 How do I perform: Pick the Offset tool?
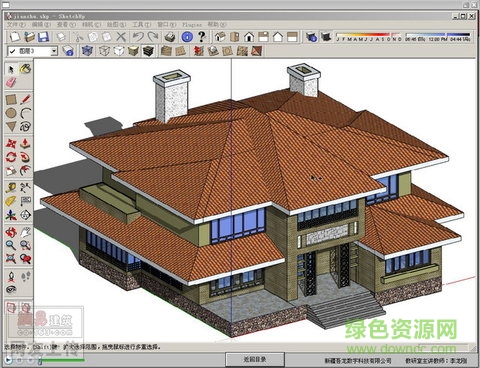[25, 171]
